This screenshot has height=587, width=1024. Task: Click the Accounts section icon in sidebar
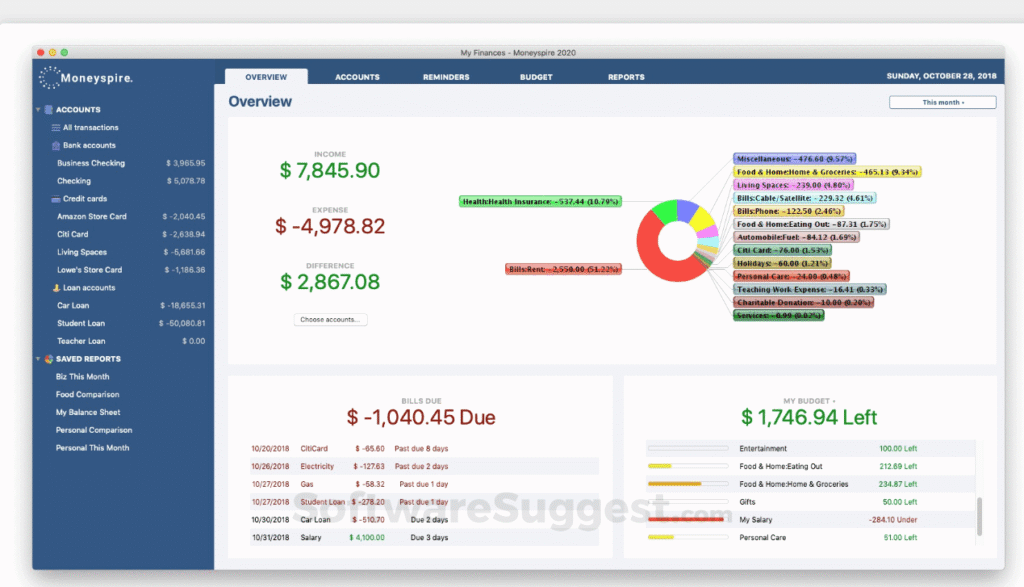pos(48,110)
